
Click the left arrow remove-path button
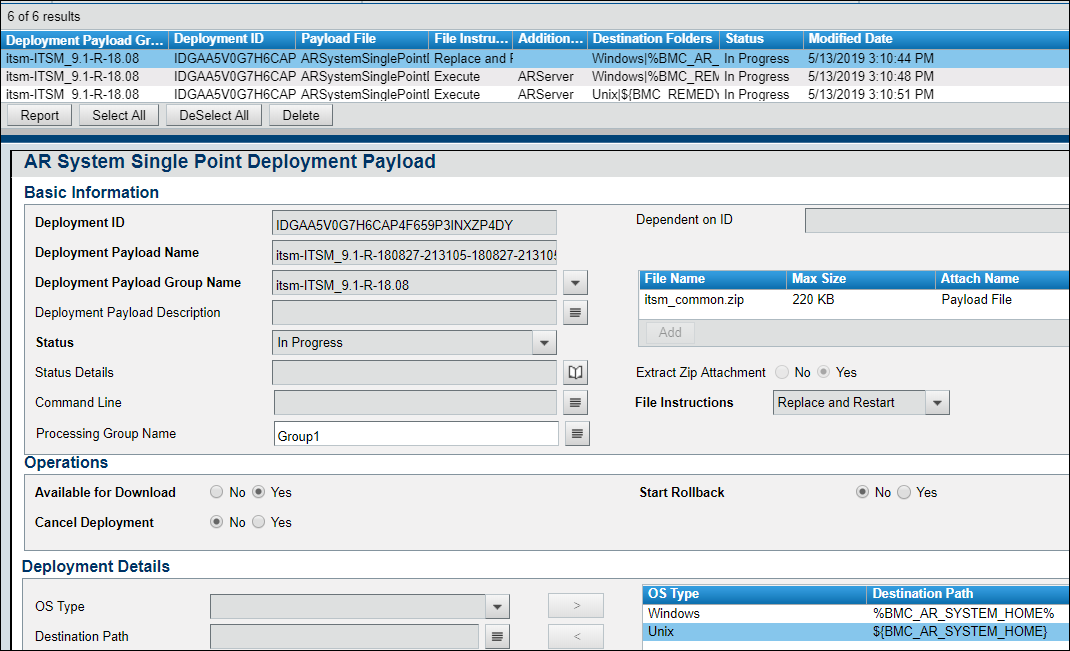point(576,636)
